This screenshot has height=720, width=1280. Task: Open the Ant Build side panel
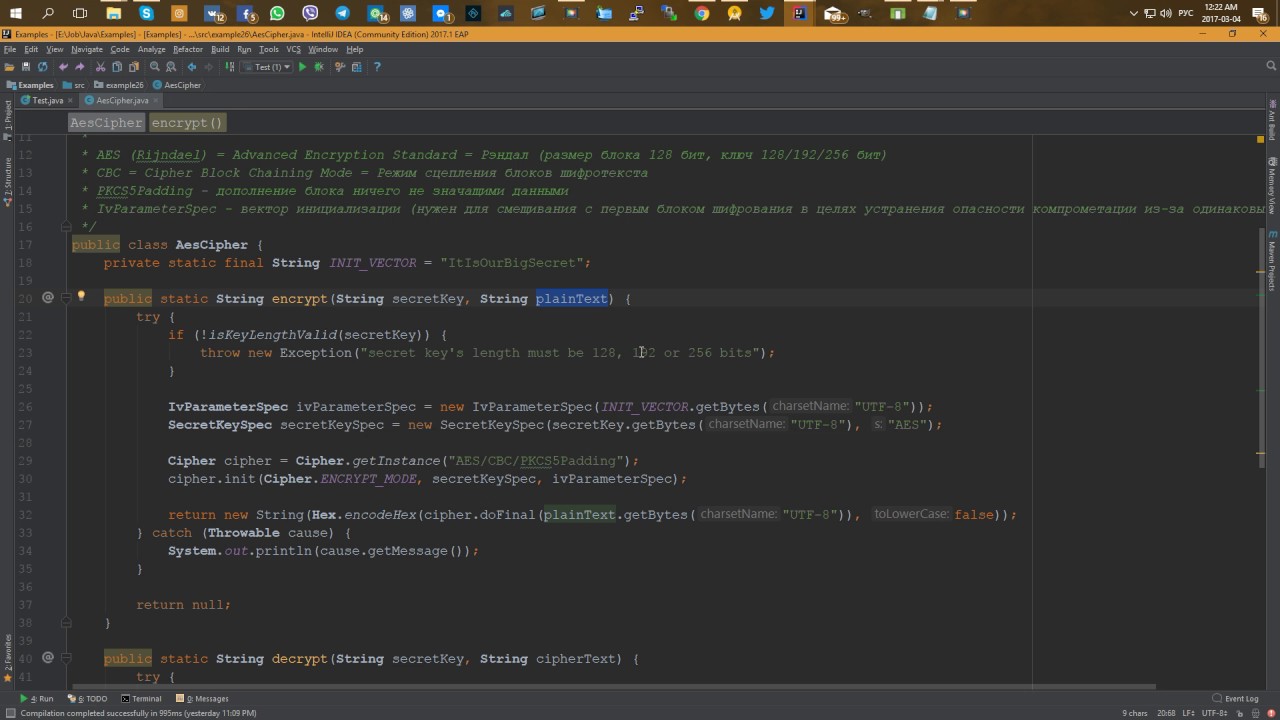pos(1272,118)
